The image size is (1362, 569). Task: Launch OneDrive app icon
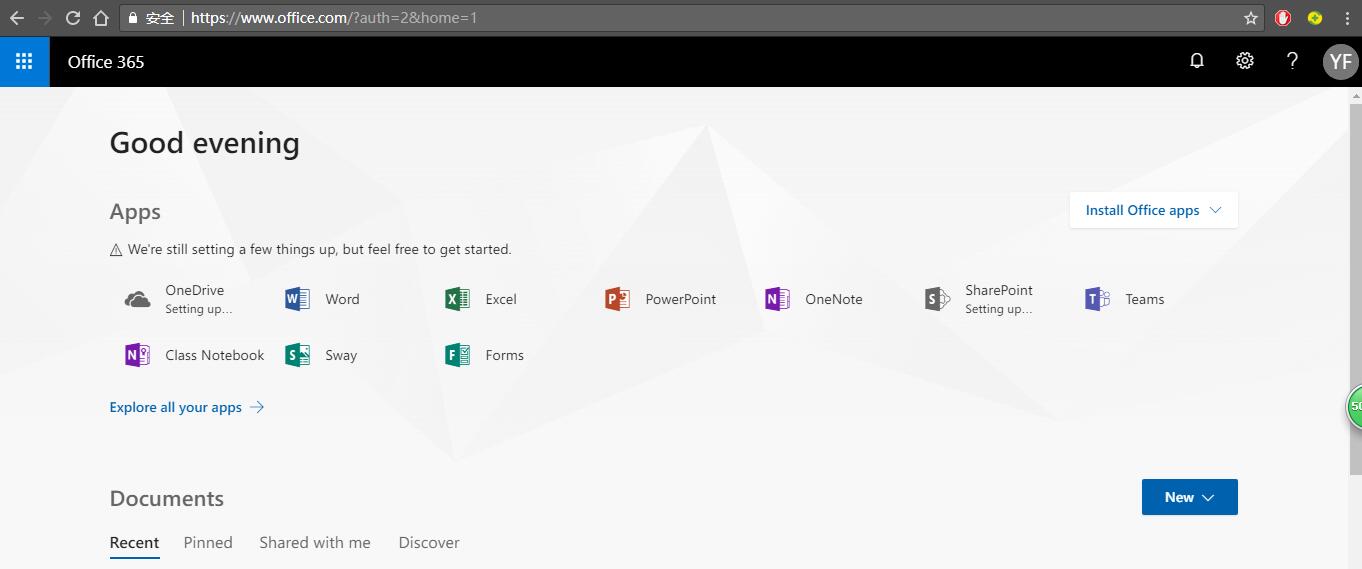(137, 299)
